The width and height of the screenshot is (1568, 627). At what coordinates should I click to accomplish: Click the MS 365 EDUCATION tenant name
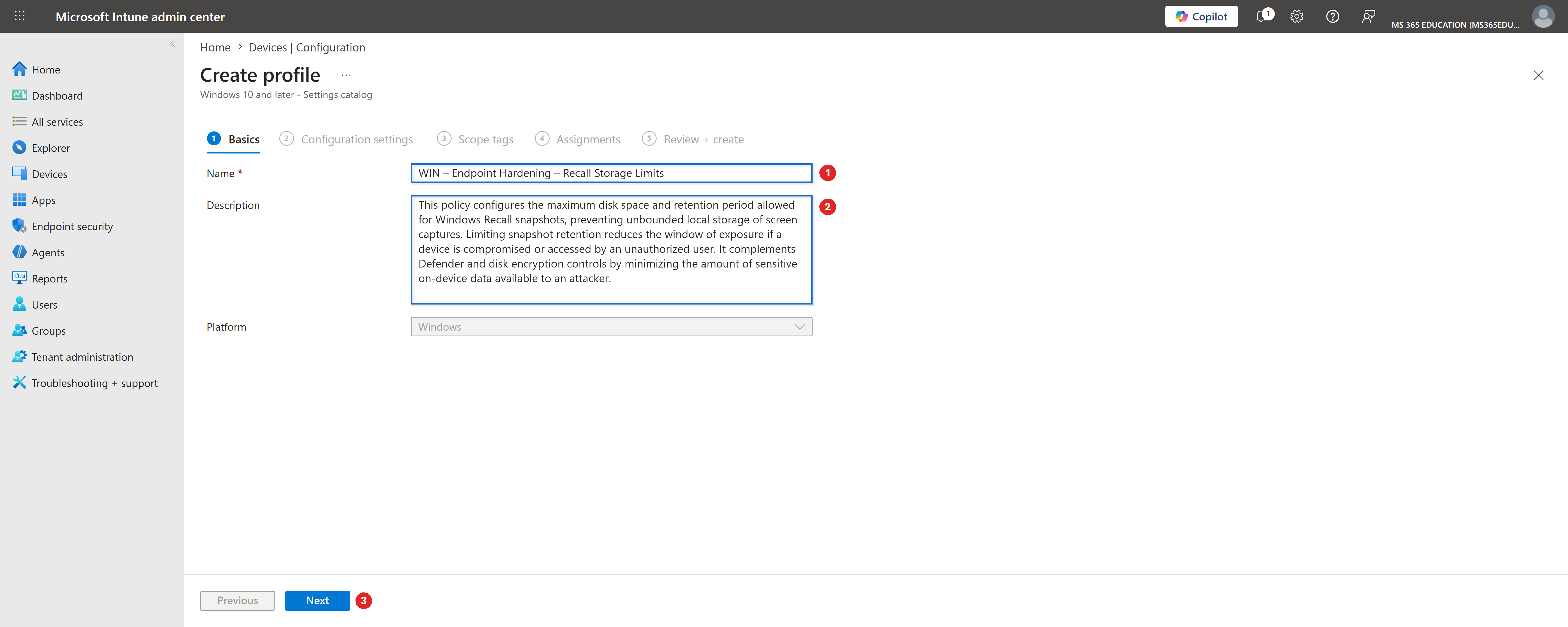pyautogui.click(x=1455, y=25)
